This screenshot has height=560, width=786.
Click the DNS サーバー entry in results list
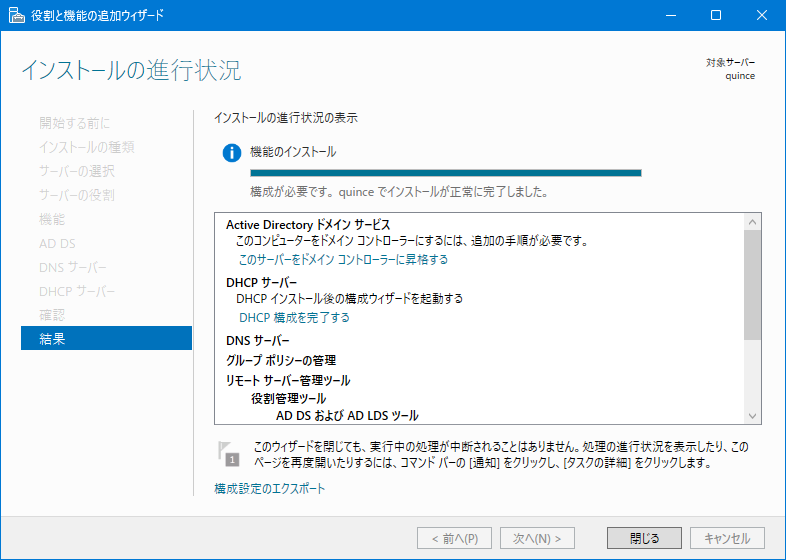pyautogui.click(x=258, y=341)
